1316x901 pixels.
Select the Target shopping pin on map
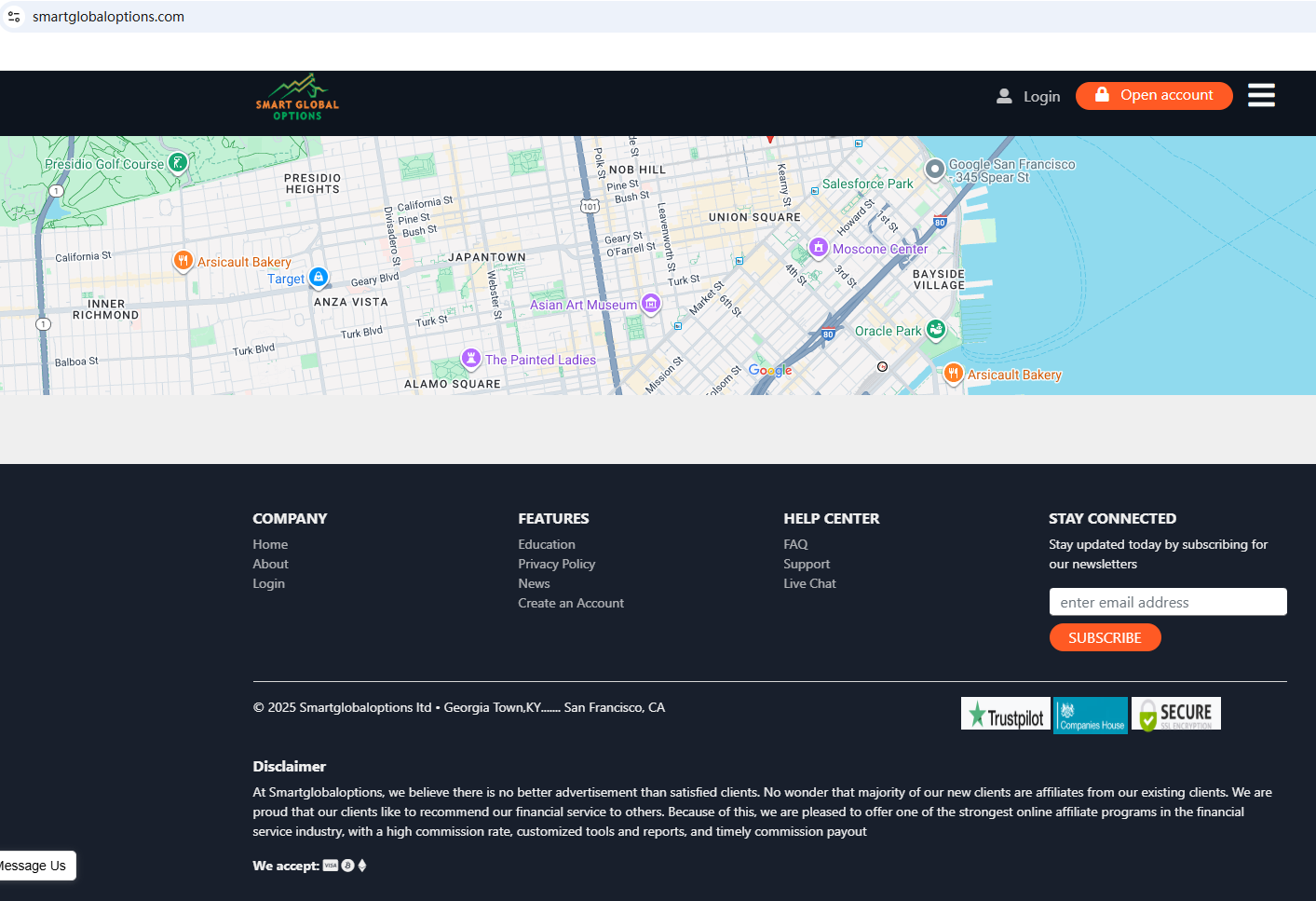coord(319,278)
